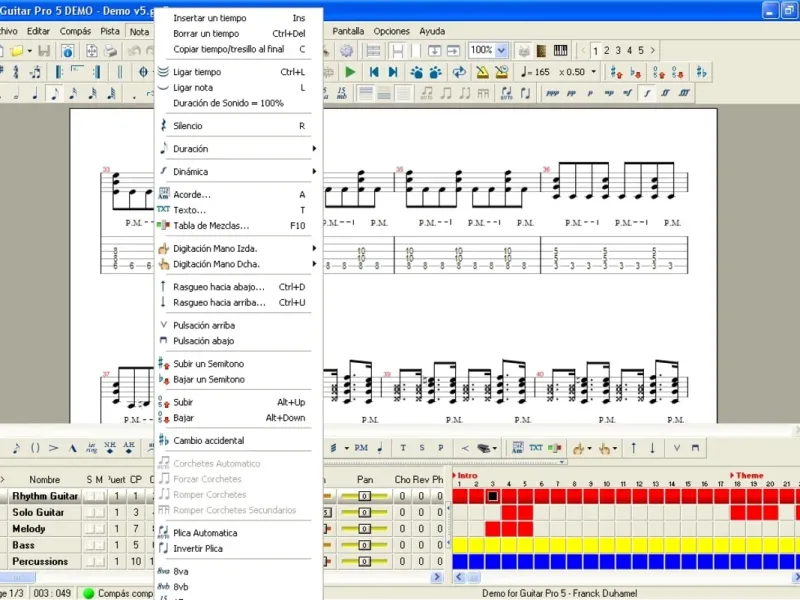This screenshot has height=600, width=800.
Task: Click the print icon in top toolbar
Action: pos(110,51)
